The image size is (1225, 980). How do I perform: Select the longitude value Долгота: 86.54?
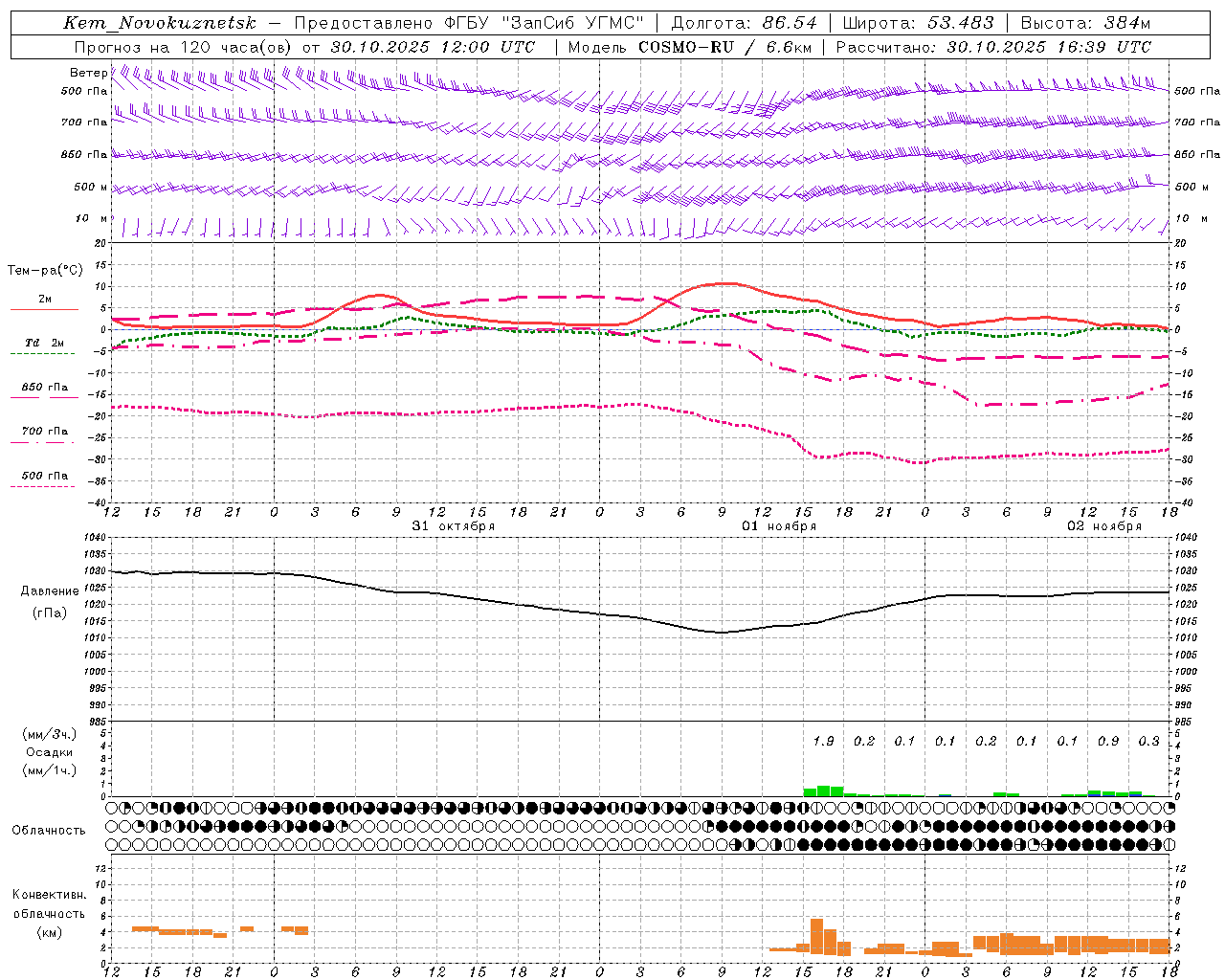pyautogui.click(x=745, y=23)
